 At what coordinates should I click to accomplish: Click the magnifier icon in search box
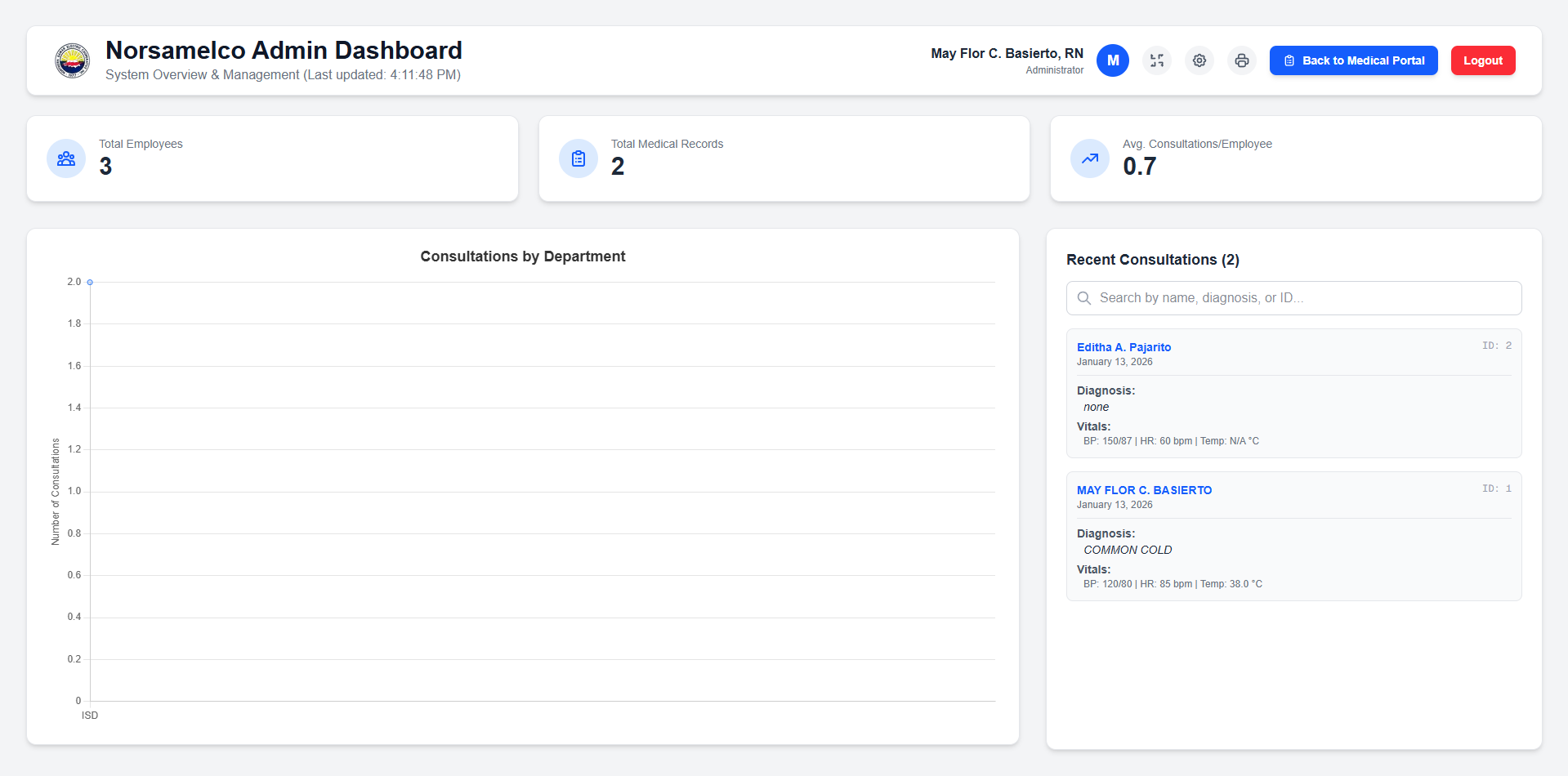tap(1084, 298)
